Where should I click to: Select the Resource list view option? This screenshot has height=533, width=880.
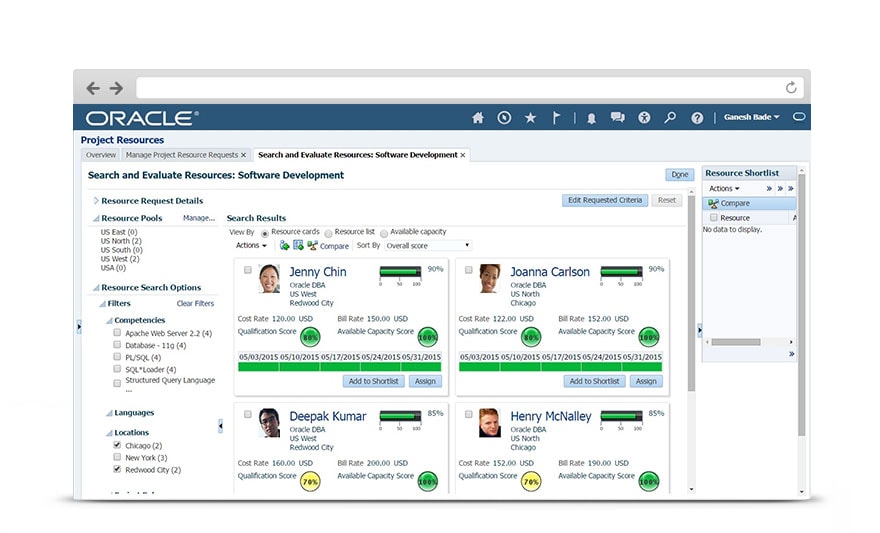328,233
